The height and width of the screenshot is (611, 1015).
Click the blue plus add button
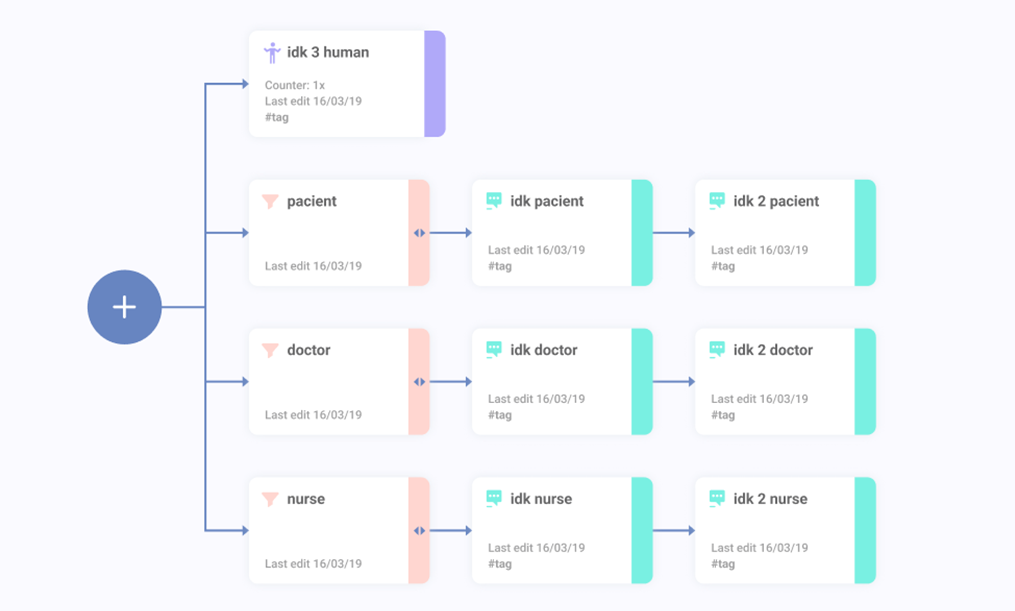click(x=124, y=307)
